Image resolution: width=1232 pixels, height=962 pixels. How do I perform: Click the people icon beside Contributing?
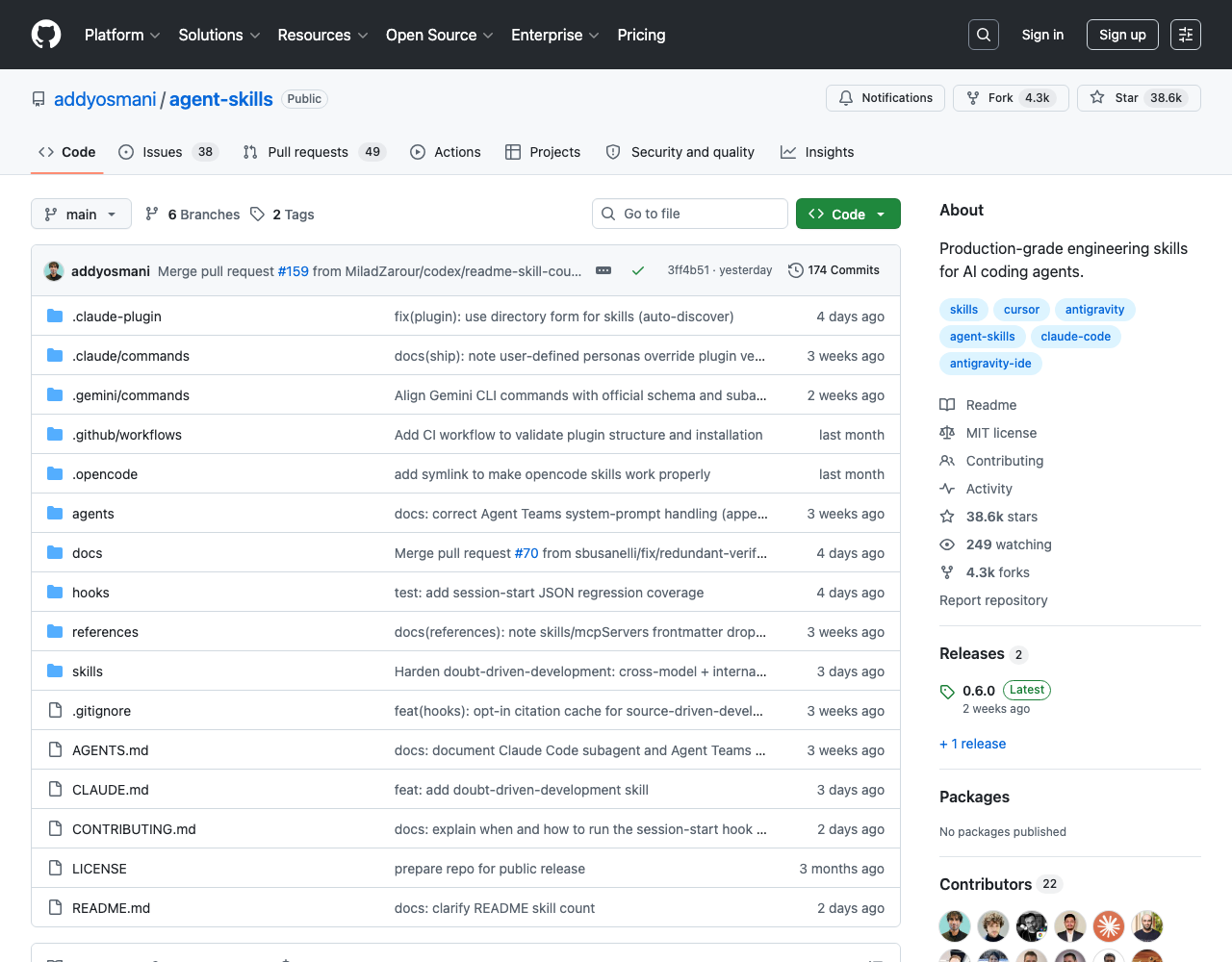coord(947,461)
